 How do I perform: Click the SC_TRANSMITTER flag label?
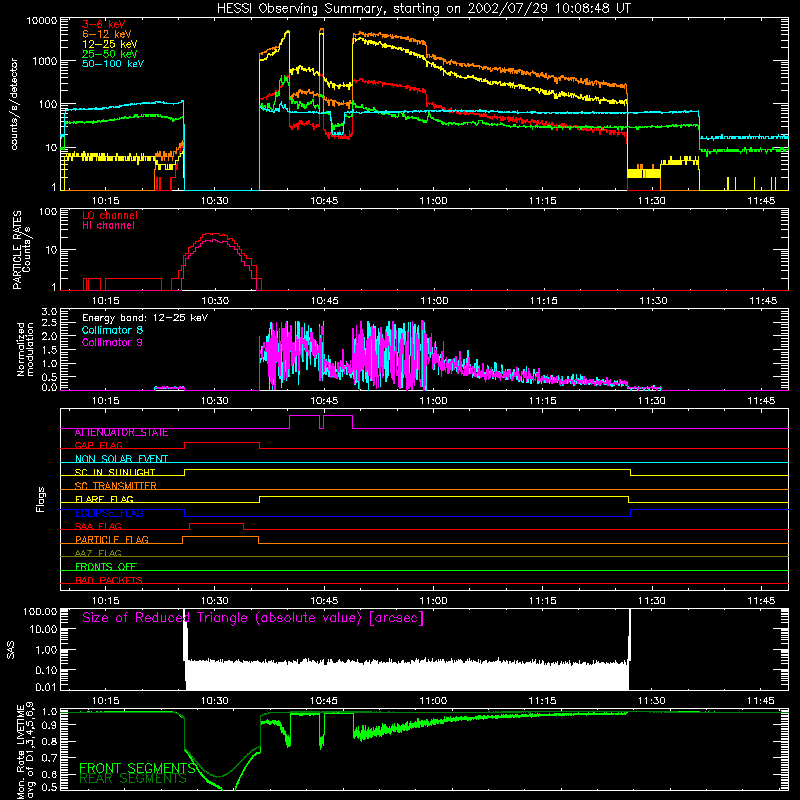[115, 486]
